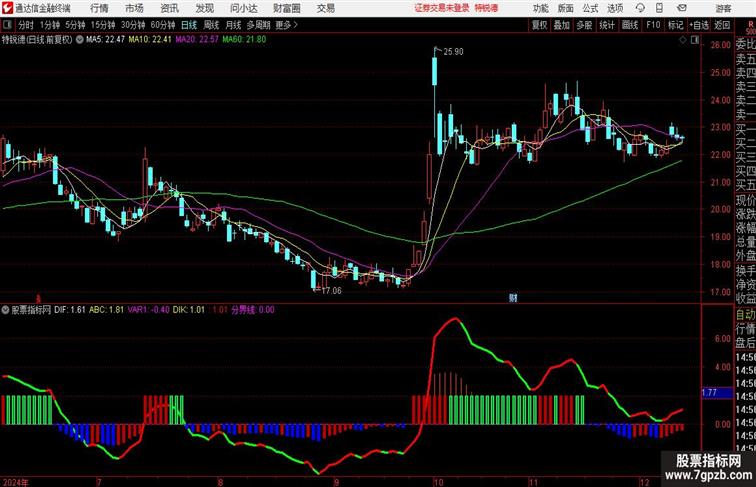Switch to 30分钟 period tab
This screenshot has height=487, width=756.
coord(133,25)
